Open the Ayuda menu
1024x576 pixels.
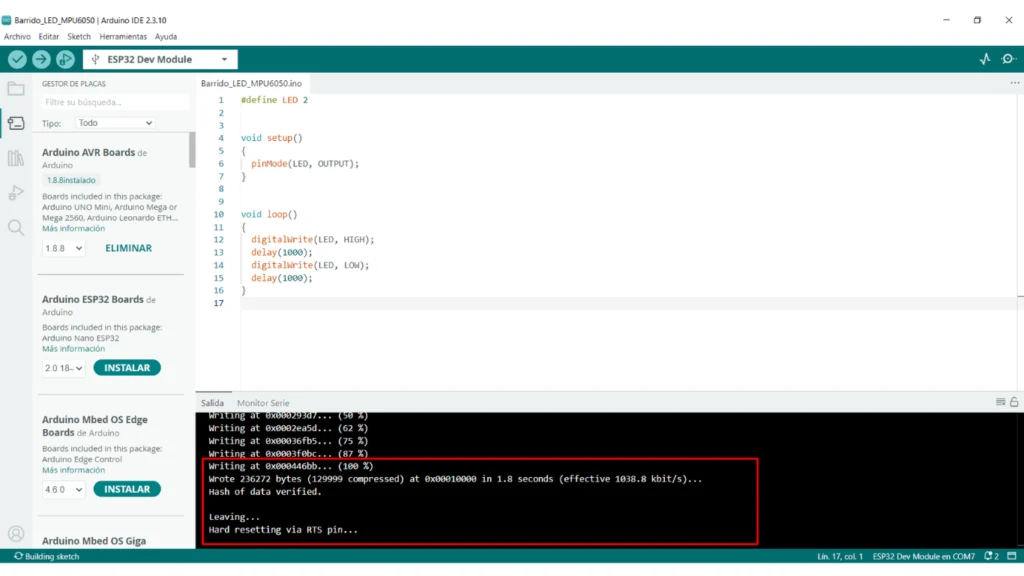click(x=166, y=37)
